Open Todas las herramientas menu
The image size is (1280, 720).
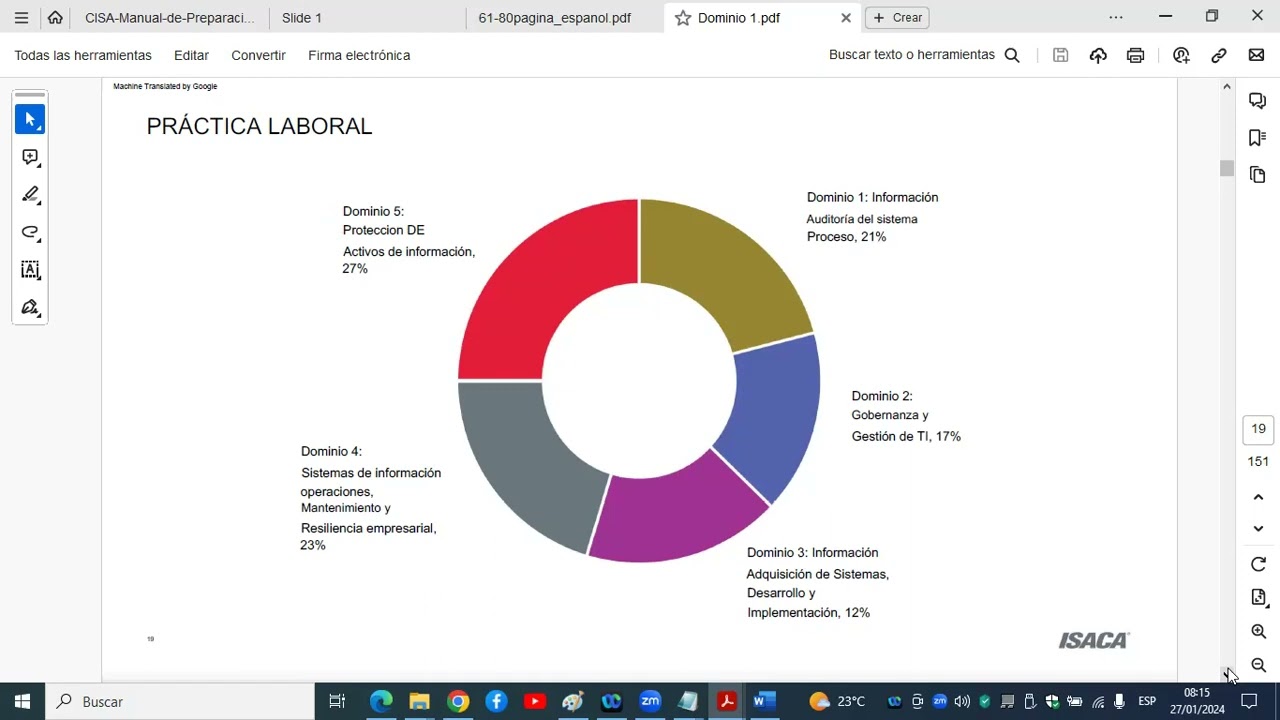coord(83,55)
